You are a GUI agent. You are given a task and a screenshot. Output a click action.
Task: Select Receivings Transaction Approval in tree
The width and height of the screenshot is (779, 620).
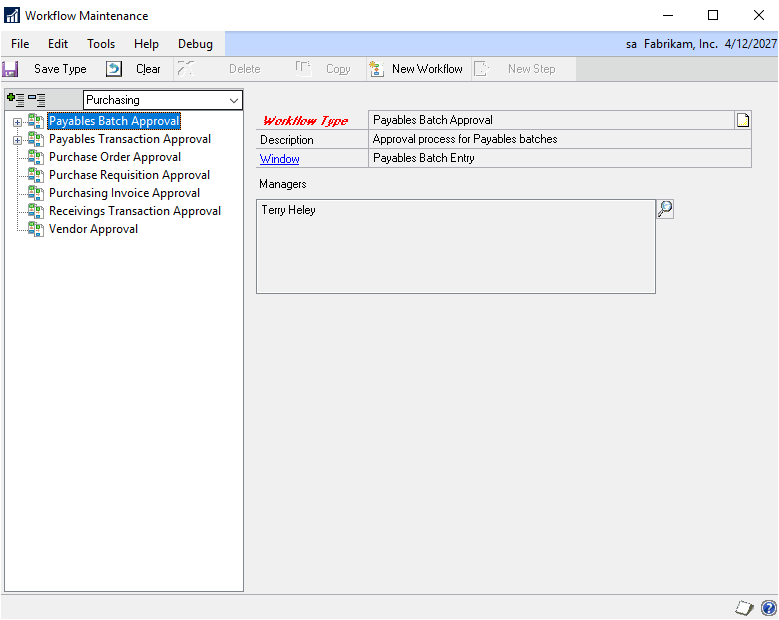pos(135,211)
